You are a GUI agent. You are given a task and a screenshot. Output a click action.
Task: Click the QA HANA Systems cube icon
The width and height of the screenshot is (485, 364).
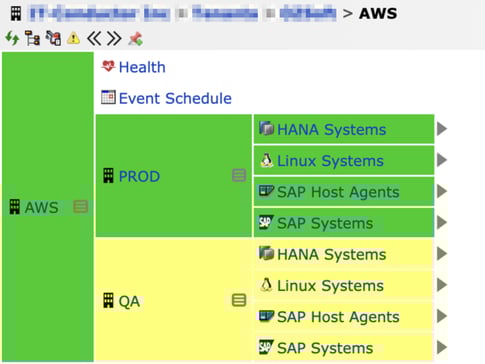(266, 253)
